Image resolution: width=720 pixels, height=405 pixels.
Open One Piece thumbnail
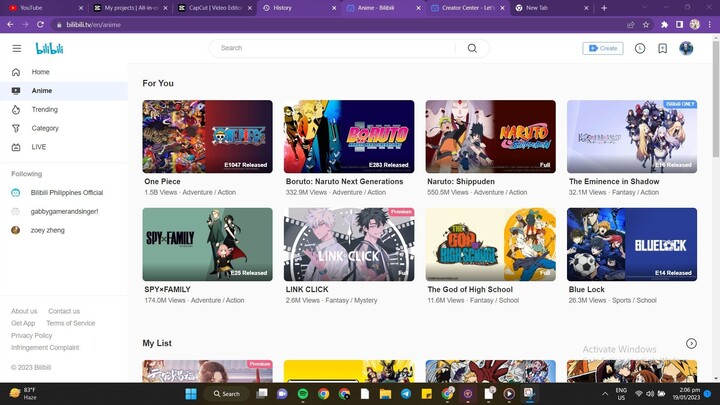pyautogui.click(x=208, y=137)
